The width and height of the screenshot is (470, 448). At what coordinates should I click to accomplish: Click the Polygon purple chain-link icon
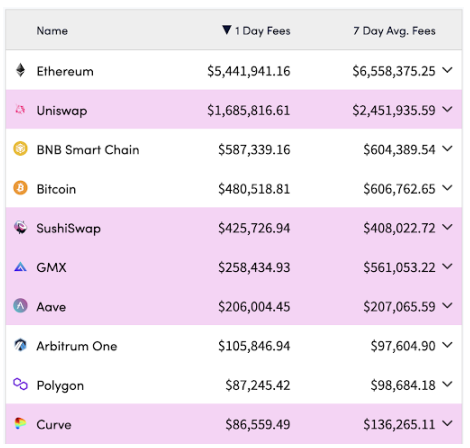(x=20, y=384)
